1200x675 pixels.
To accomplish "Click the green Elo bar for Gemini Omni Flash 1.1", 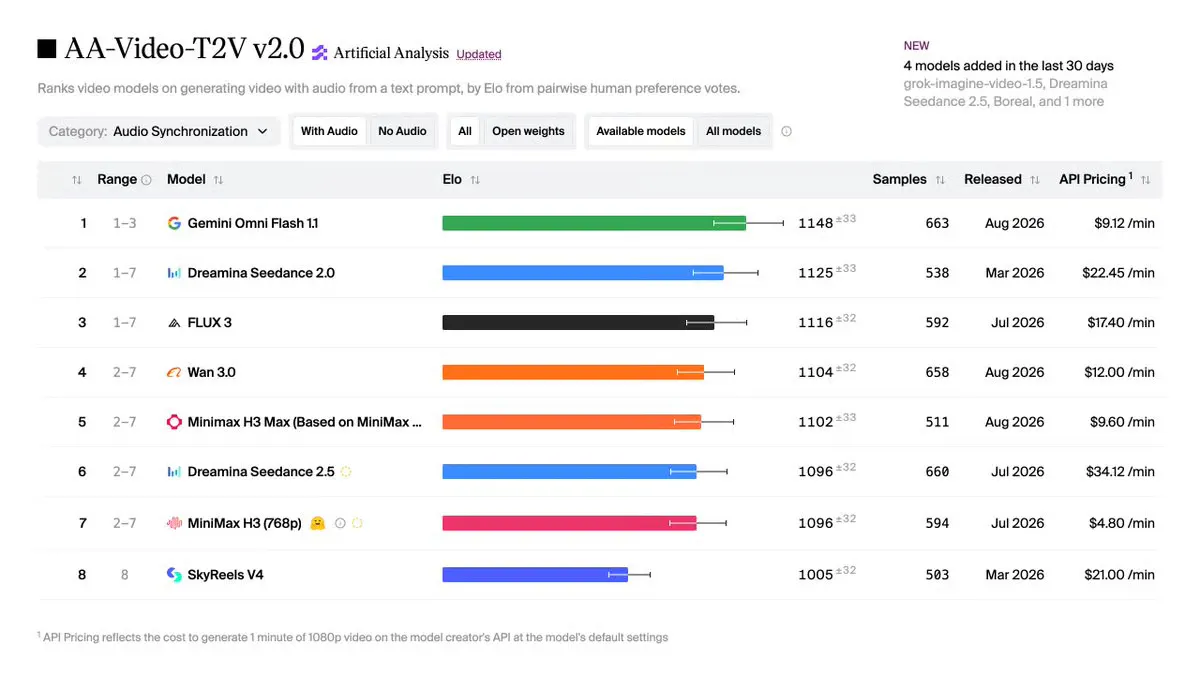I will [x=594, y=223].
